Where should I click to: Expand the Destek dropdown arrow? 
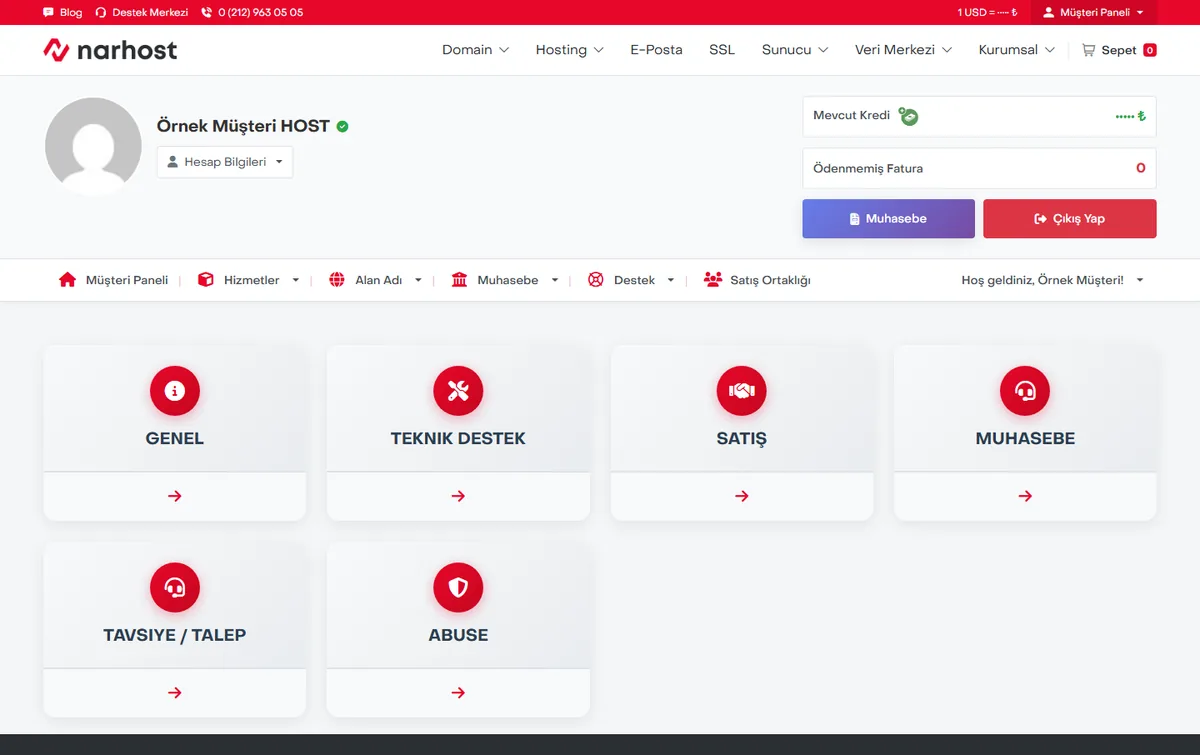671,281
